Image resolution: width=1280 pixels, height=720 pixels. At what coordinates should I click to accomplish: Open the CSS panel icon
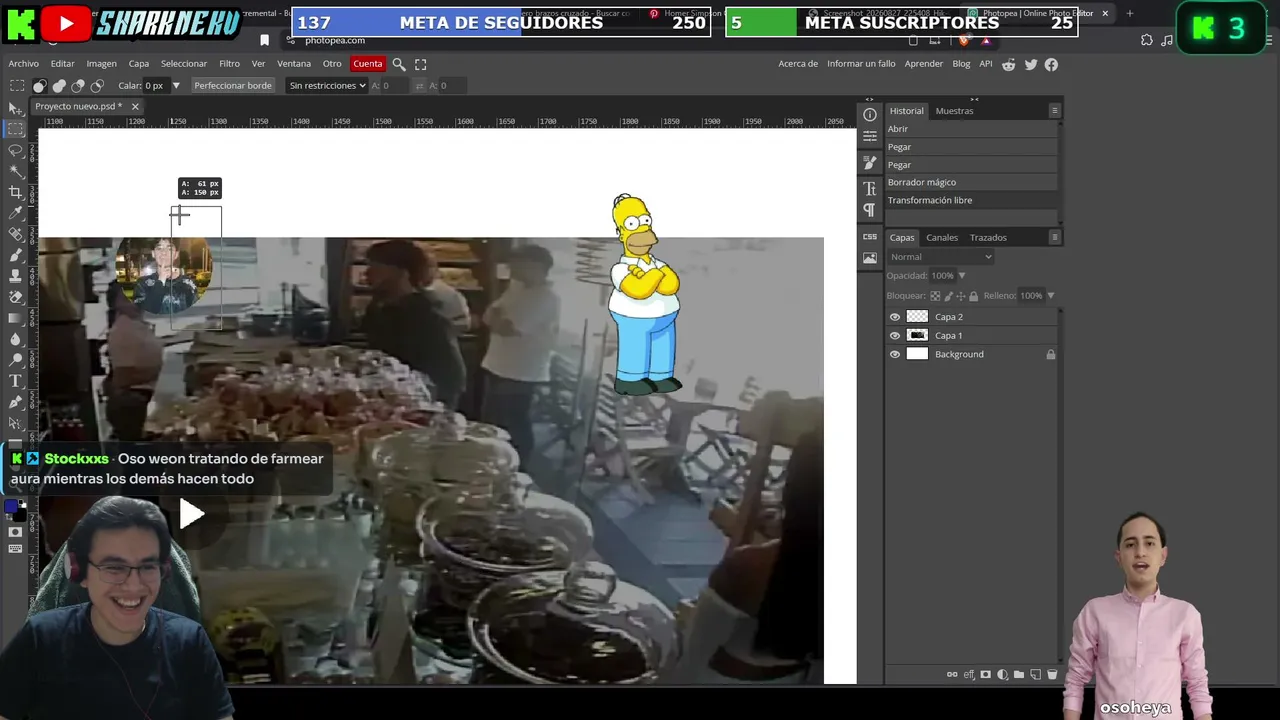click(x=870, y=237)
